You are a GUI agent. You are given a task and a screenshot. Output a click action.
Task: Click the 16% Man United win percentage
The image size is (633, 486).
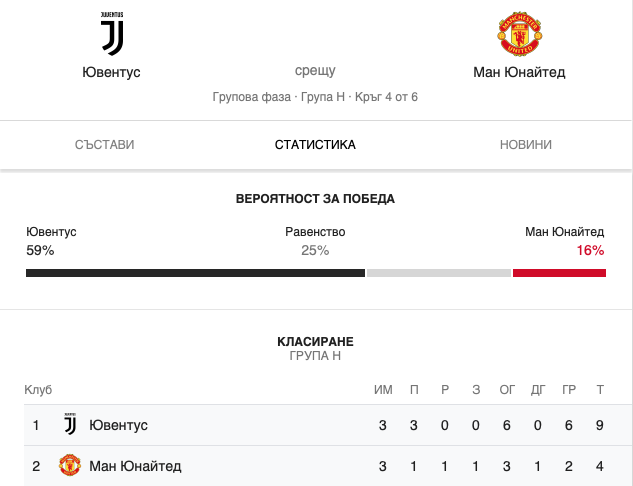[x=590, y=250]
